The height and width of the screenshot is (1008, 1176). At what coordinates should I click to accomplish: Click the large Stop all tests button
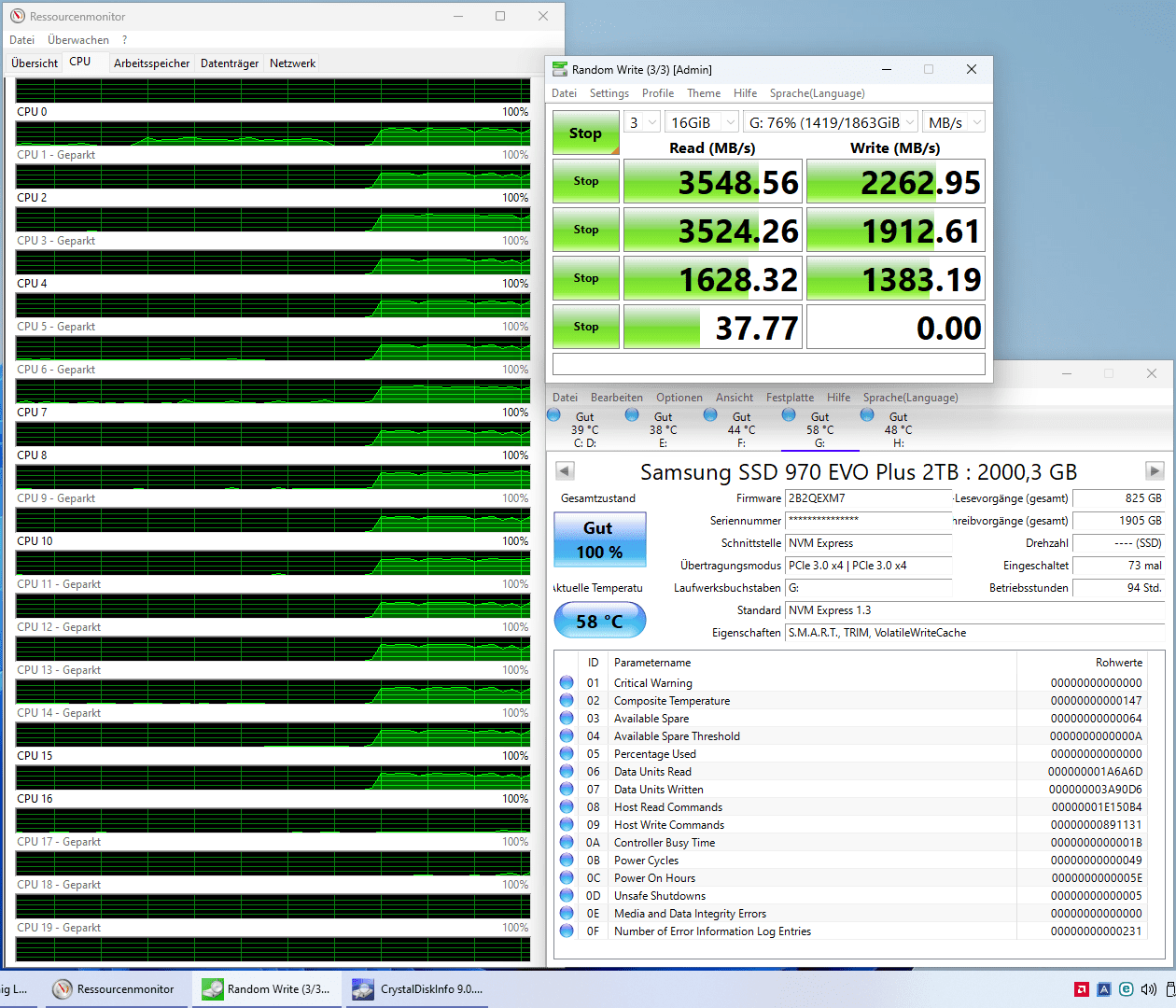coord(586,133)
